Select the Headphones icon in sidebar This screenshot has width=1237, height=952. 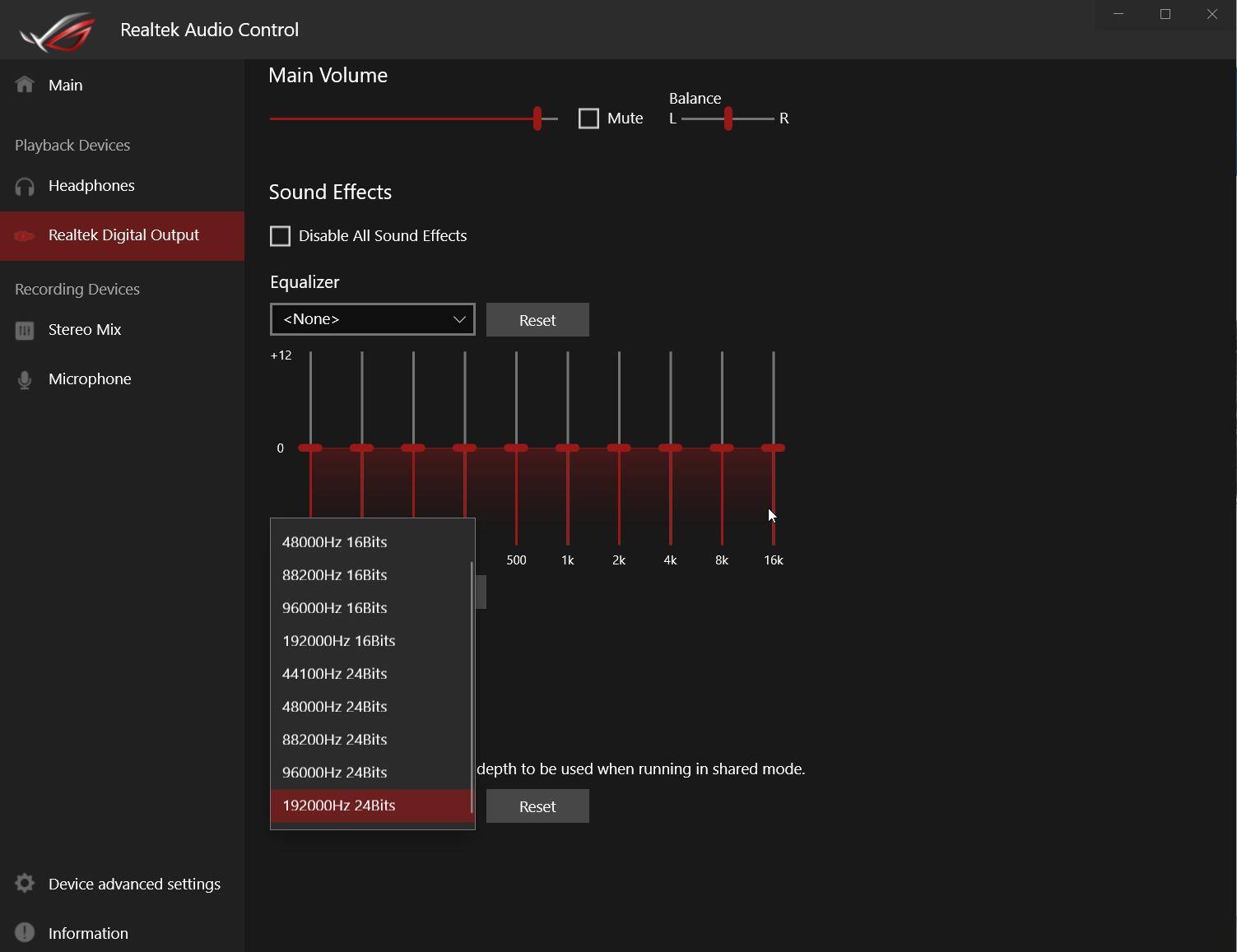click(x=25, y=186)
